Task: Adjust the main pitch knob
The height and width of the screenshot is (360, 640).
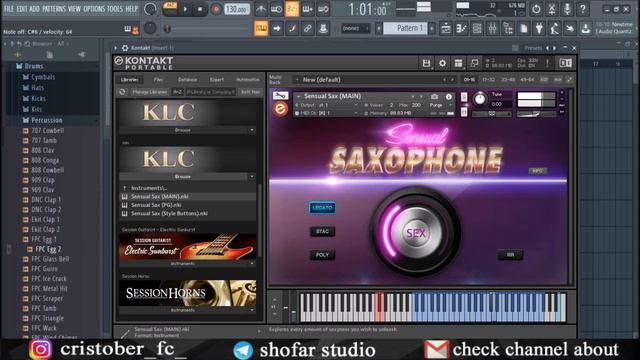Action: point(150,28)
